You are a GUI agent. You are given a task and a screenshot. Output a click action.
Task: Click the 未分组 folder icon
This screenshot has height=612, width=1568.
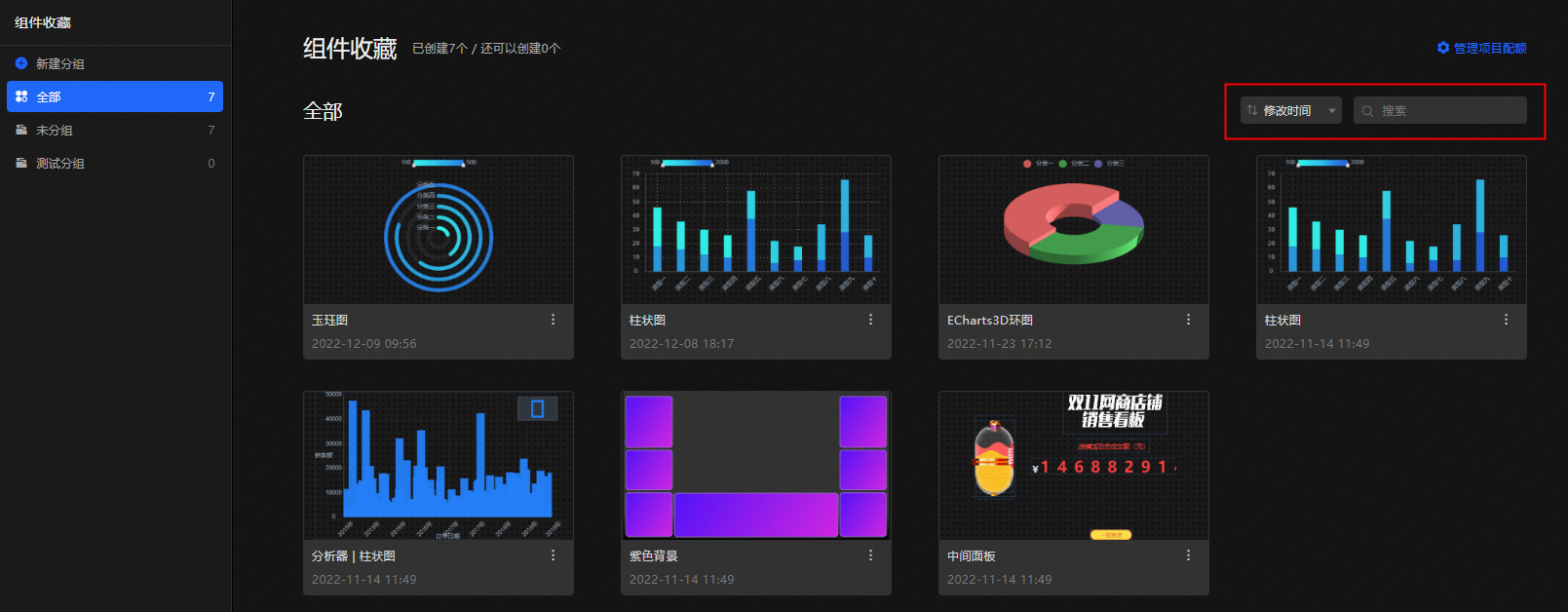point(21,130)
